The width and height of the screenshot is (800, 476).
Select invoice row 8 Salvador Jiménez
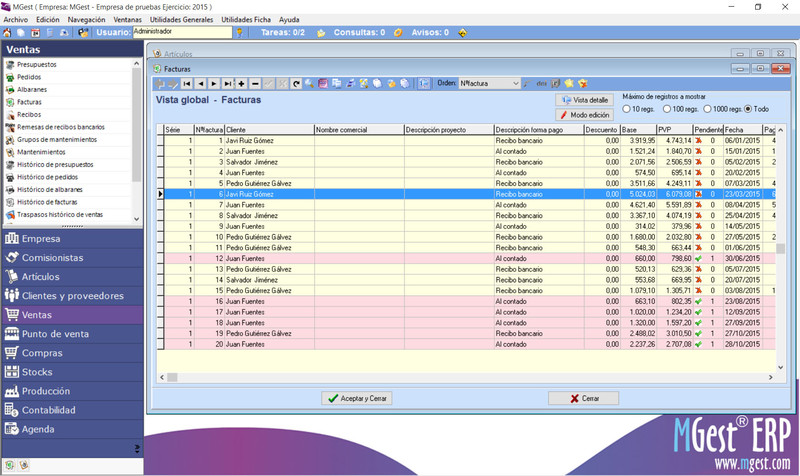(466, 216)
